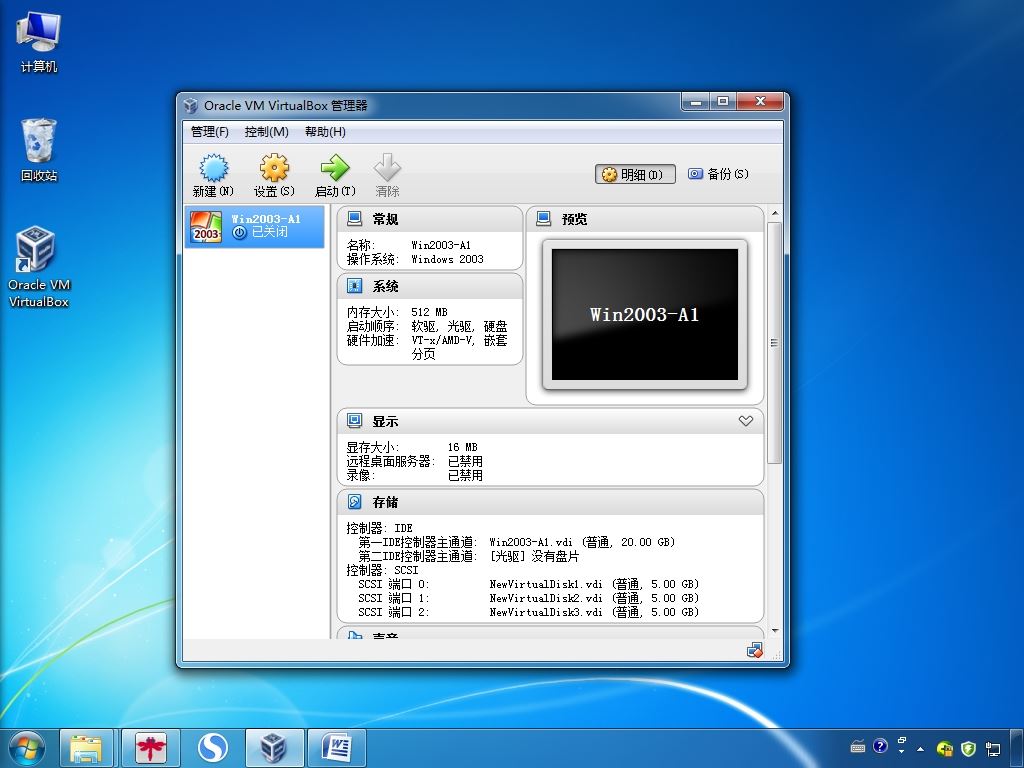Click the keyboard tray icon
This screenshot has height=768, width=1024.
[858, 746]
